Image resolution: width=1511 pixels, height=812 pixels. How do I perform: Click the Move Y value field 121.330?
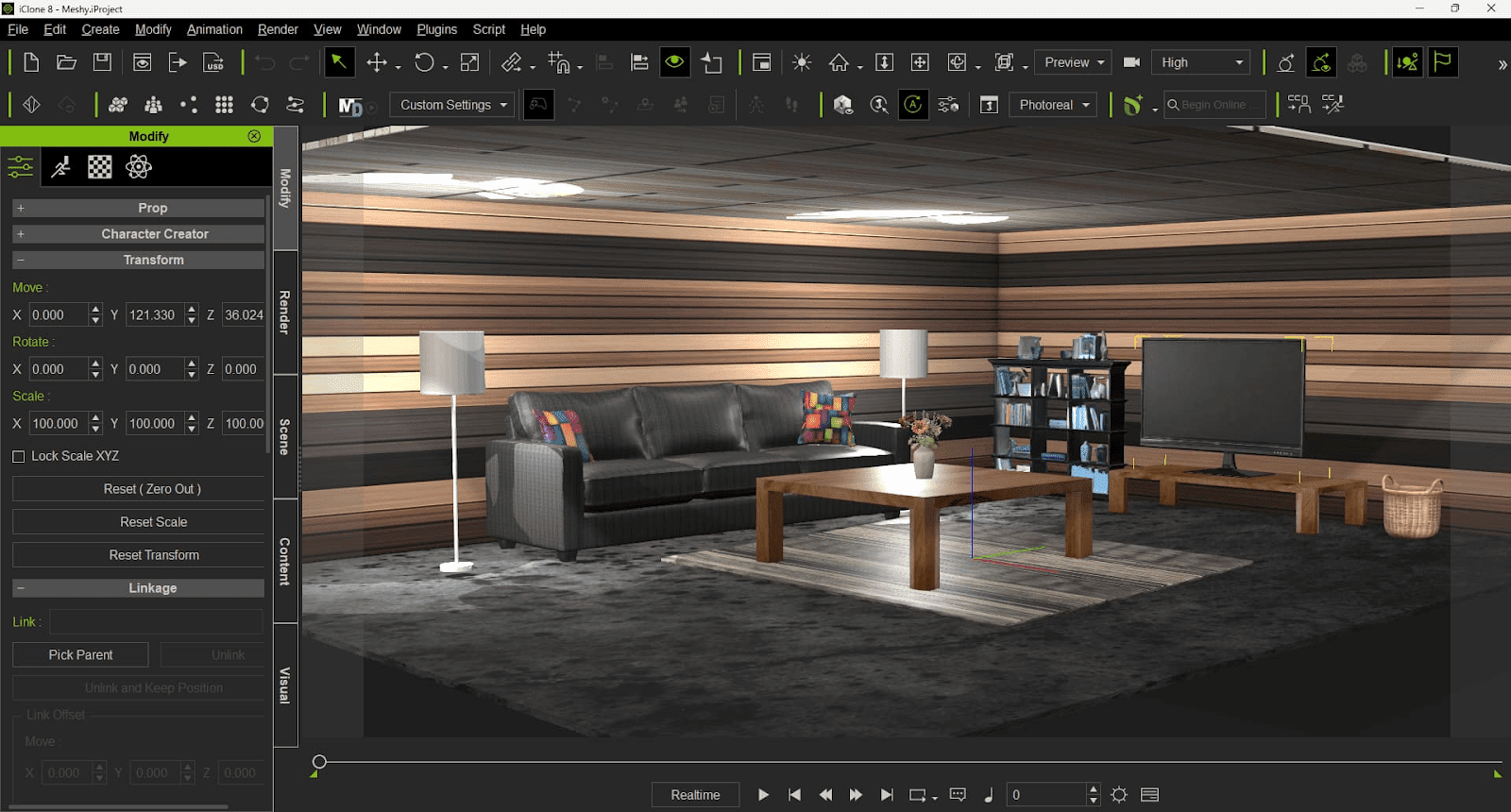coord(155,315)
